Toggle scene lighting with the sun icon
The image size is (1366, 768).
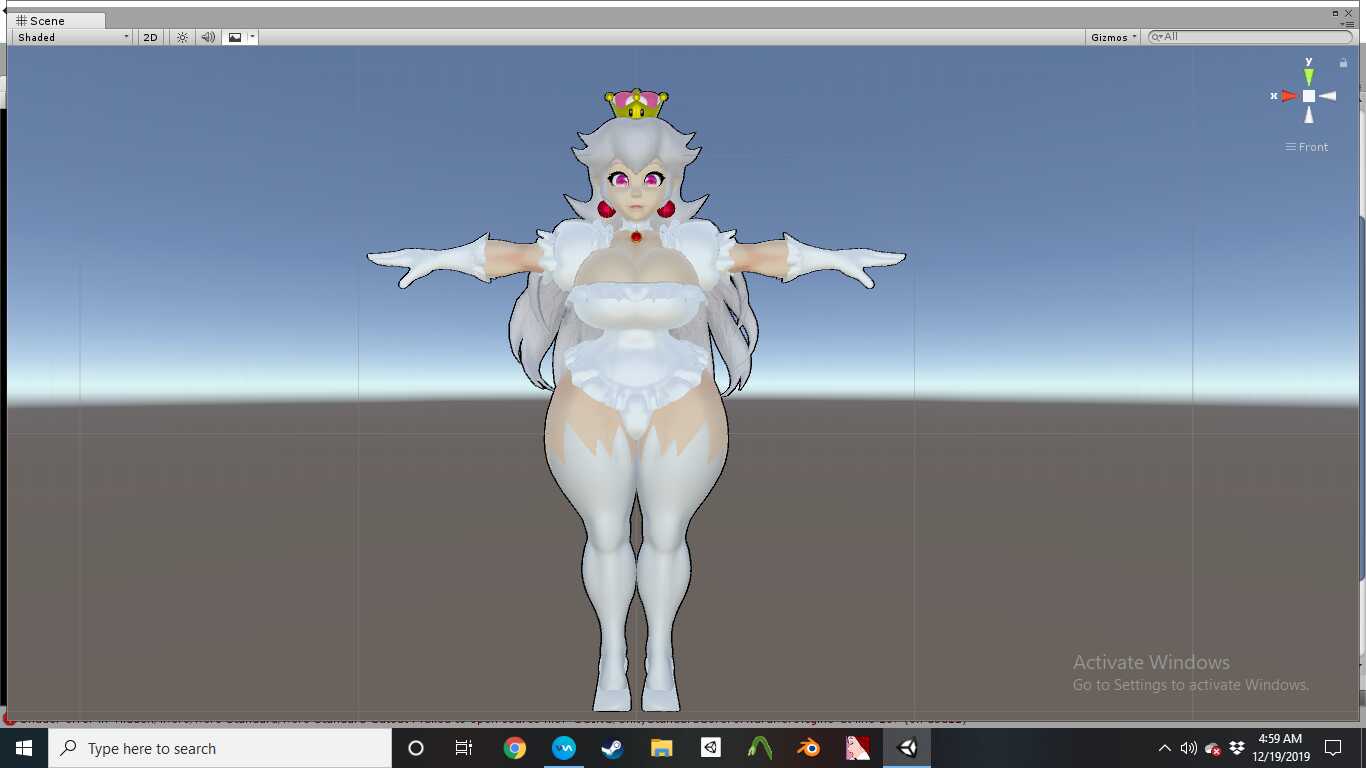(x=182, y=37)
